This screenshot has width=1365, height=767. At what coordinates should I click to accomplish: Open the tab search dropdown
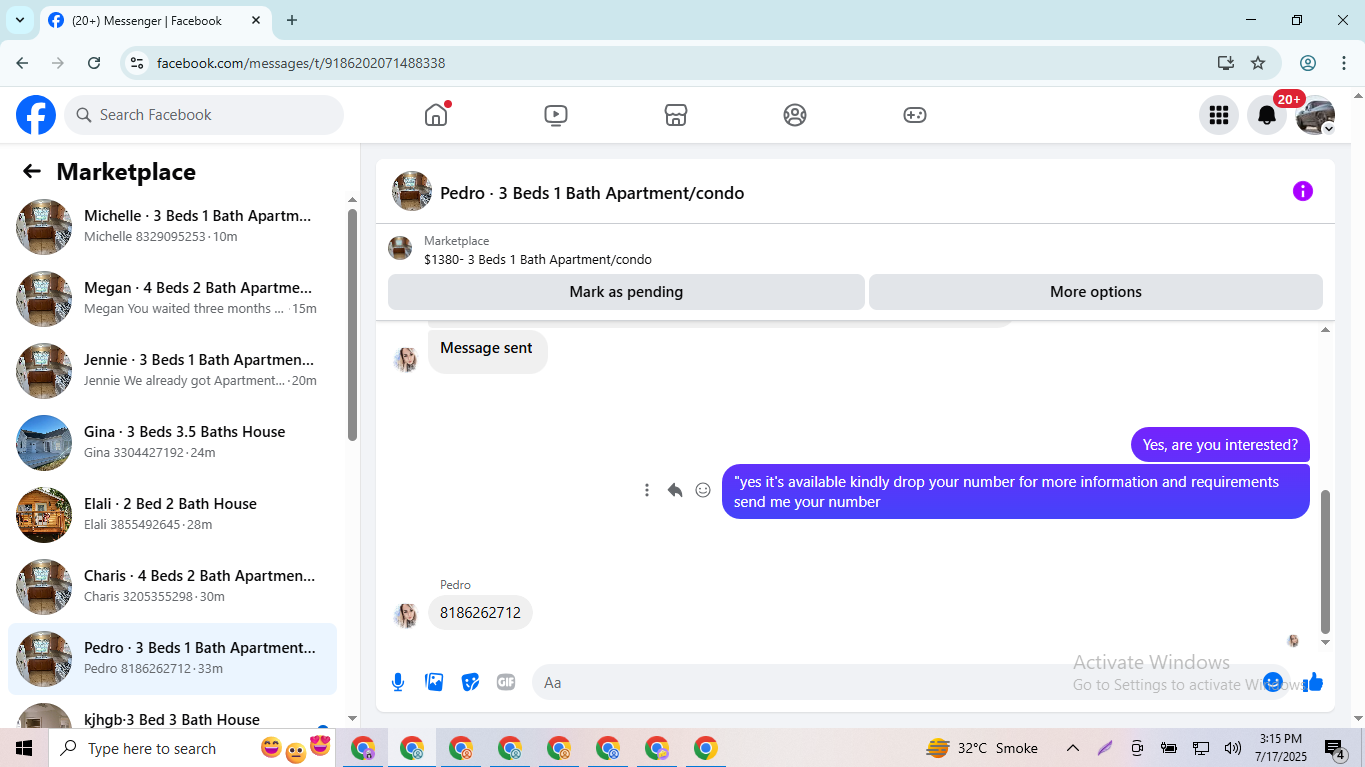pyautogui.click(x=19, y=20)
